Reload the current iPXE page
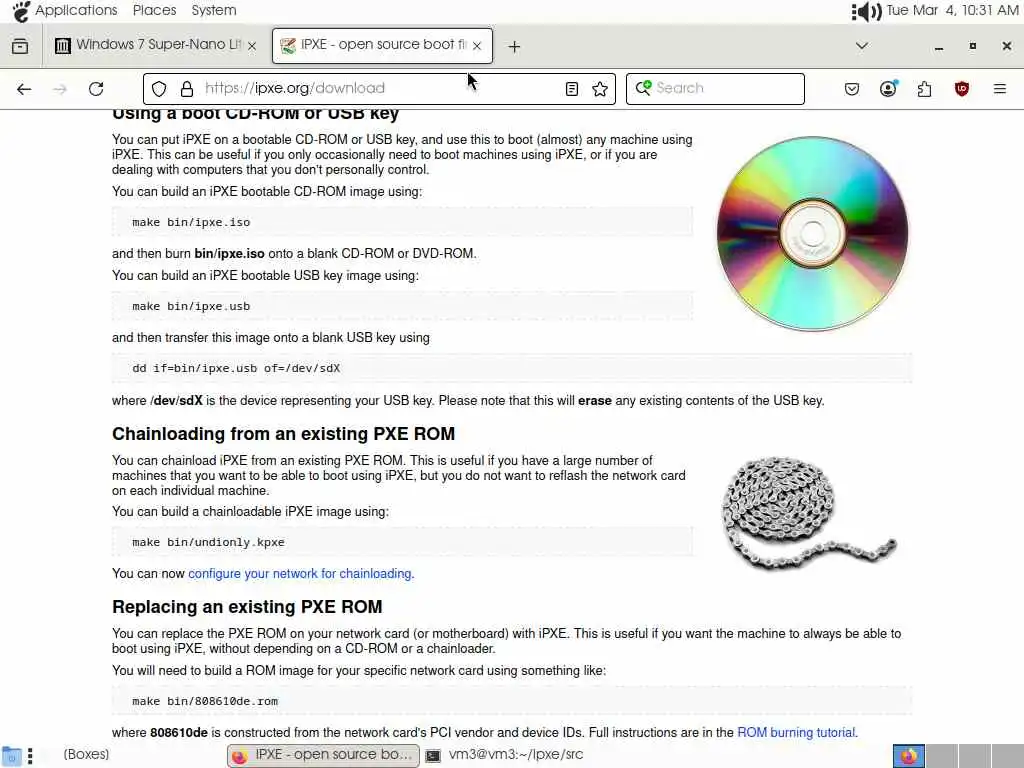 (96, 89)
